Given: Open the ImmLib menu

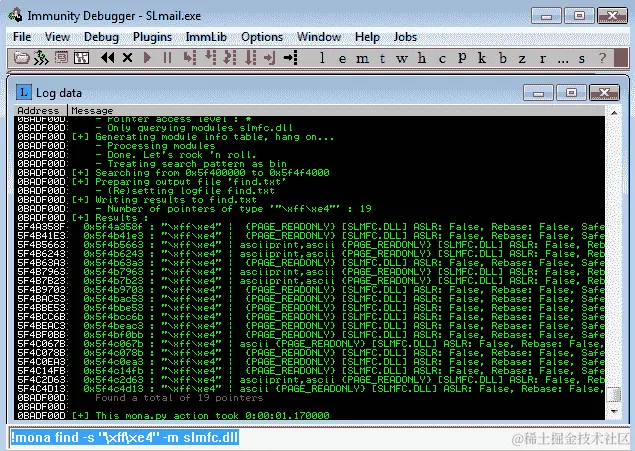Looking at the screenshot, I should coord(206,37).
